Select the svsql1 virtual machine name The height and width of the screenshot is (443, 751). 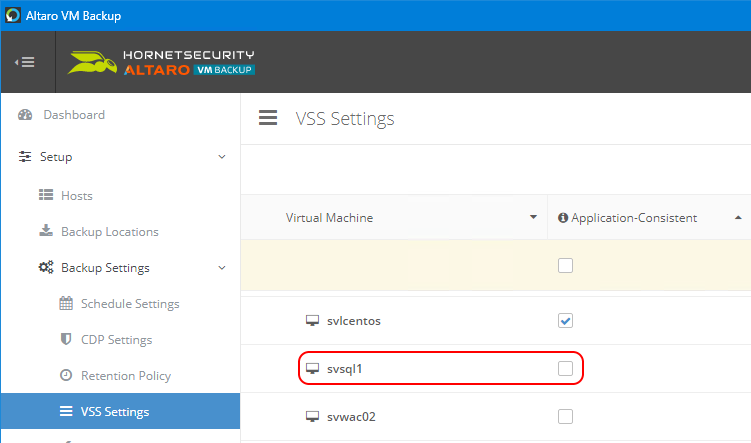pos(344,369)
